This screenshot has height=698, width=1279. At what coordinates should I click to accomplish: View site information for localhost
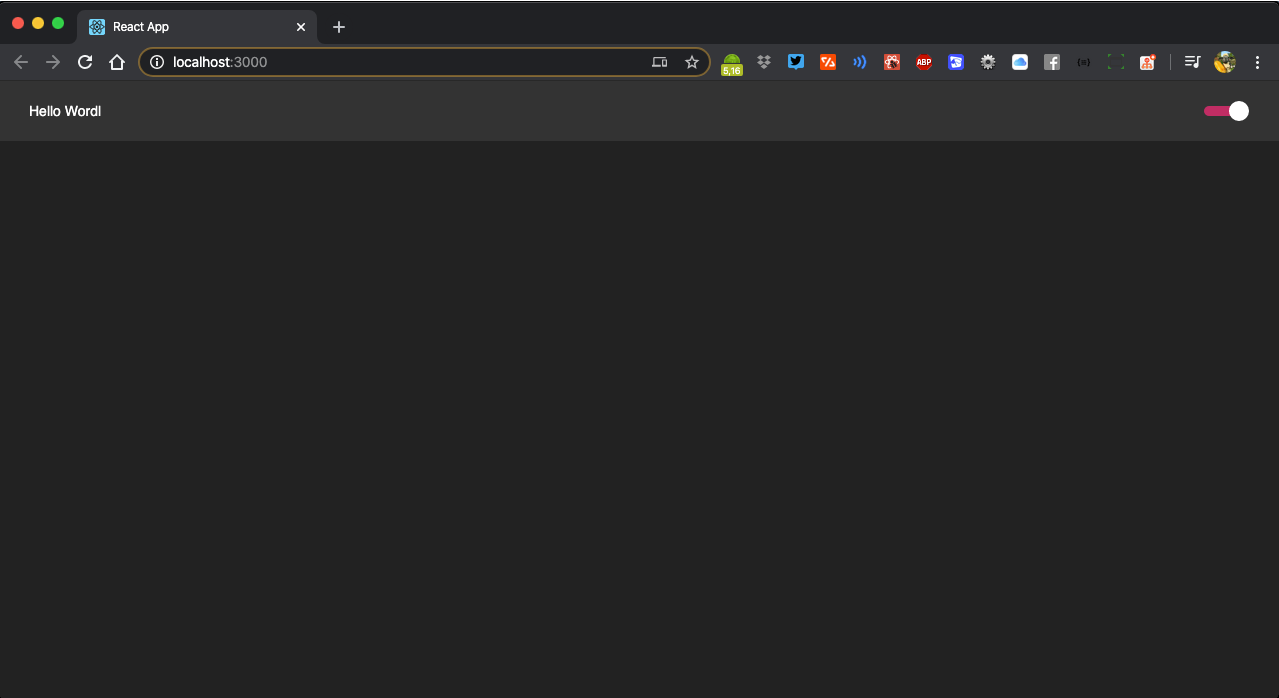click(x=156, y=62)
